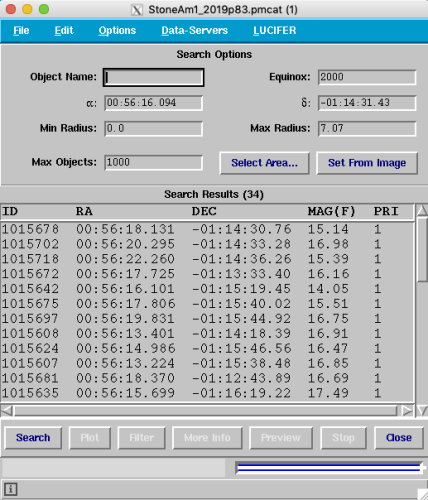Screen dimensions: 428x500
Task: Click the X11 icon in title bar
Action: [137, 10]
